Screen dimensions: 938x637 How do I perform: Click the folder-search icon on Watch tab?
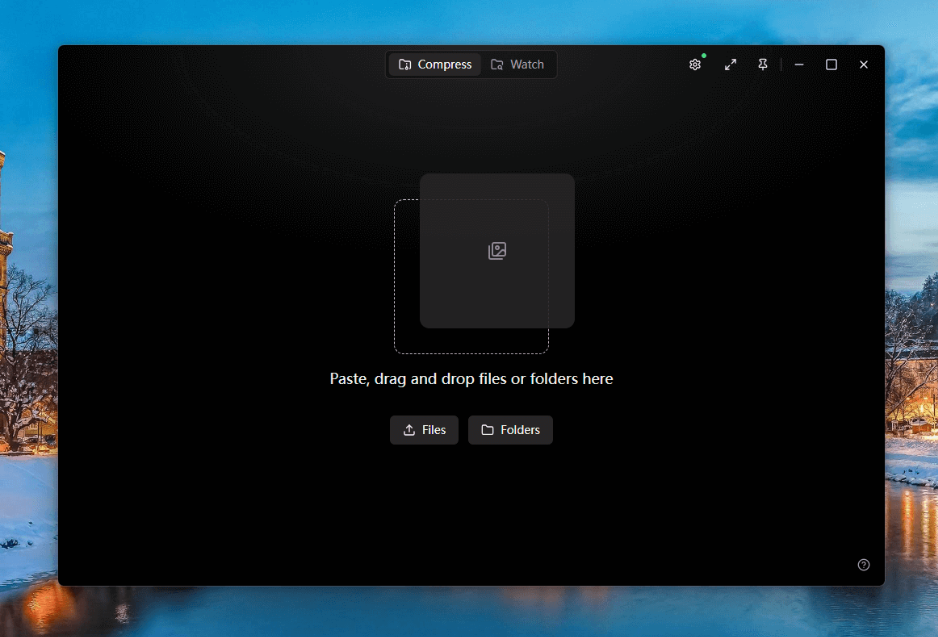pos(497,65)
